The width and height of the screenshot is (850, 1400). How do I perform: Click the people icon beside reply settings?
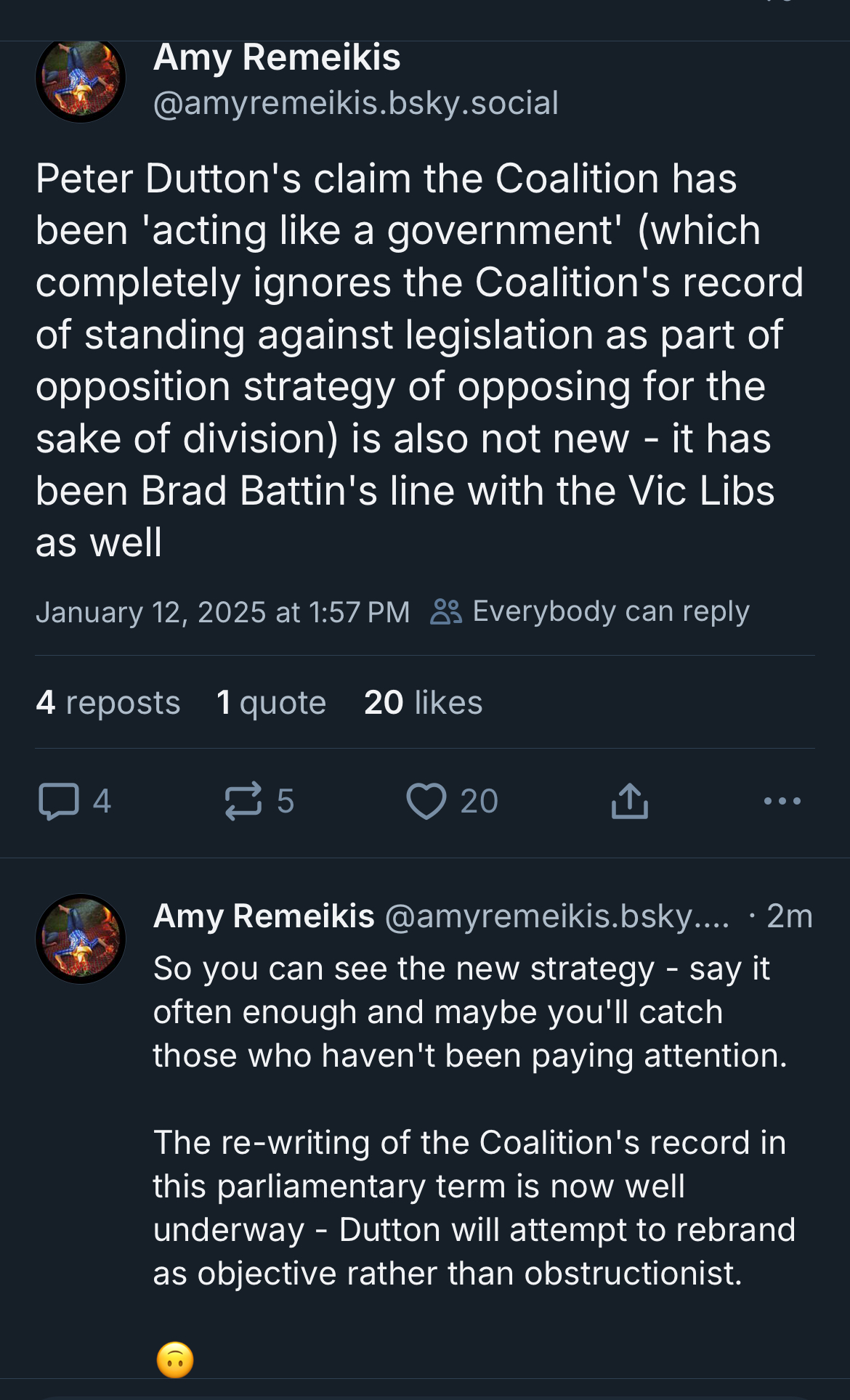[x=445, y=611]
